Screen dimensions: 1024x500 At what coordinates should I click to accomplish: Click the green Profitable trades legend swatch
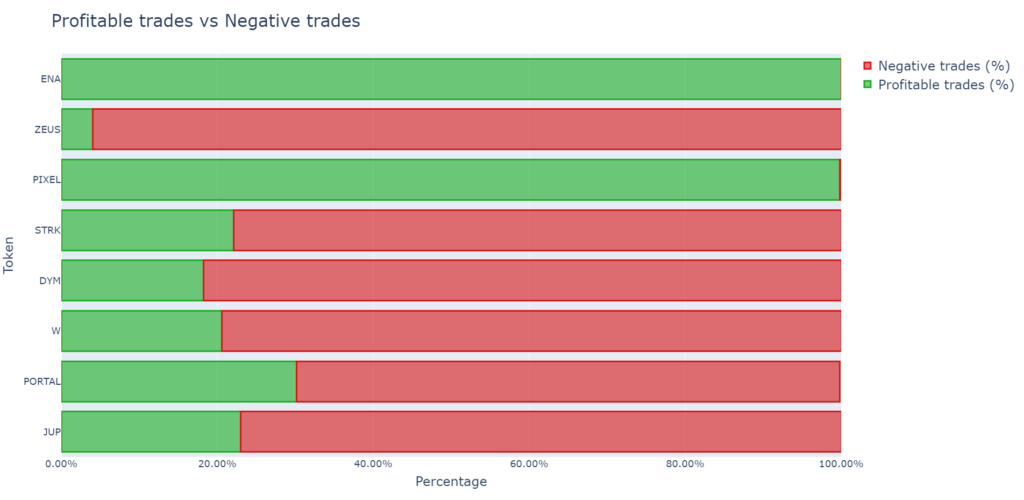point(867,85)
